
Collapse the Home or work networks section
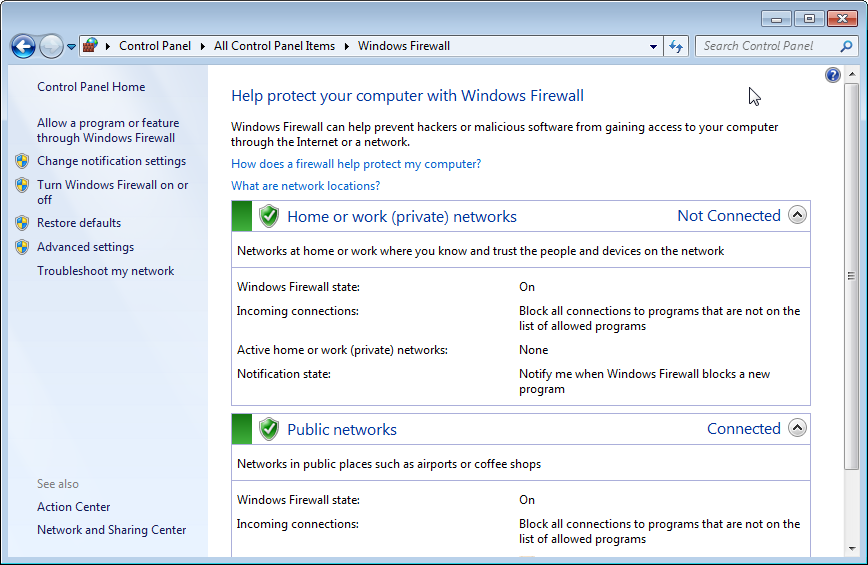click(x=797, y=215)
